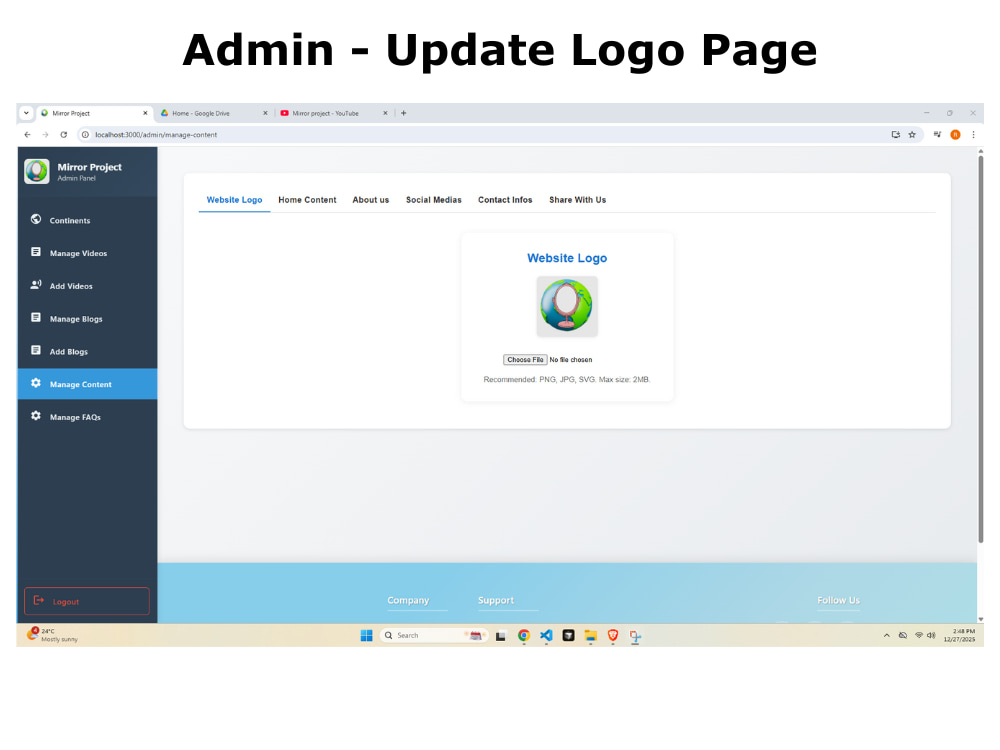Open a new browser tab with plus

[404, 113]
